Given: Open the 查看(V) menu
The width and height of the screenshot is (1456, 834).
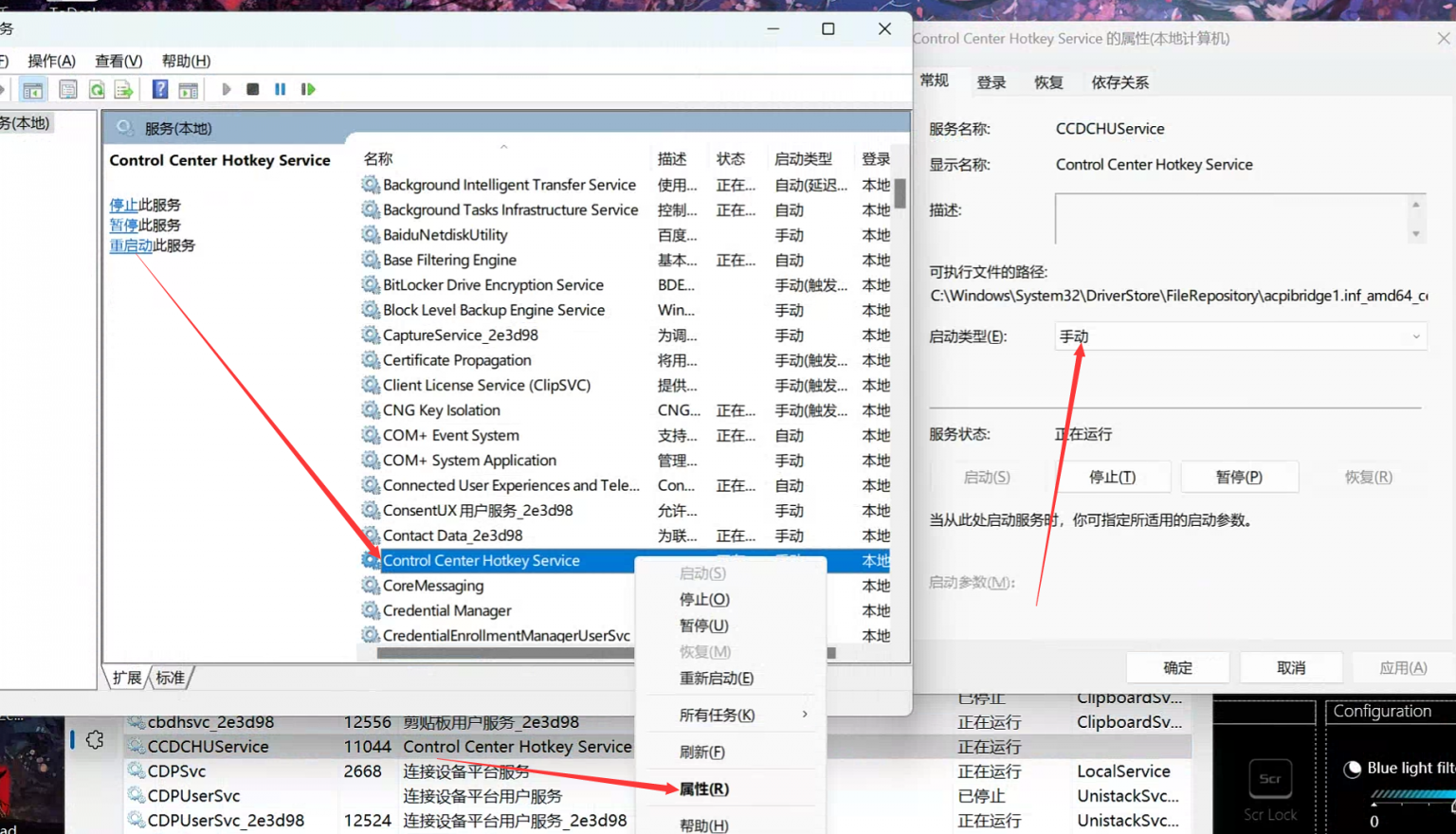Looking at the screenshot, I should 117,60.
